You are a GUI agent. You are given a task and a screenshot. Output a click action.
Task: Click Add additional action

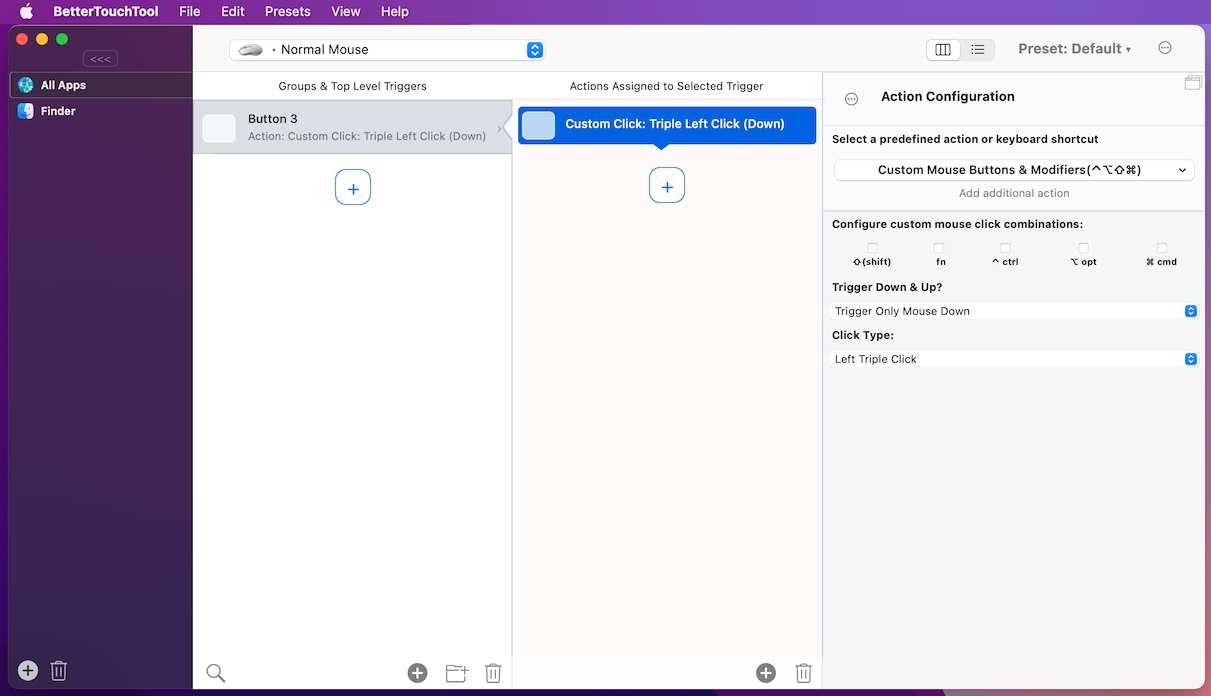(x=1014, y=192)
